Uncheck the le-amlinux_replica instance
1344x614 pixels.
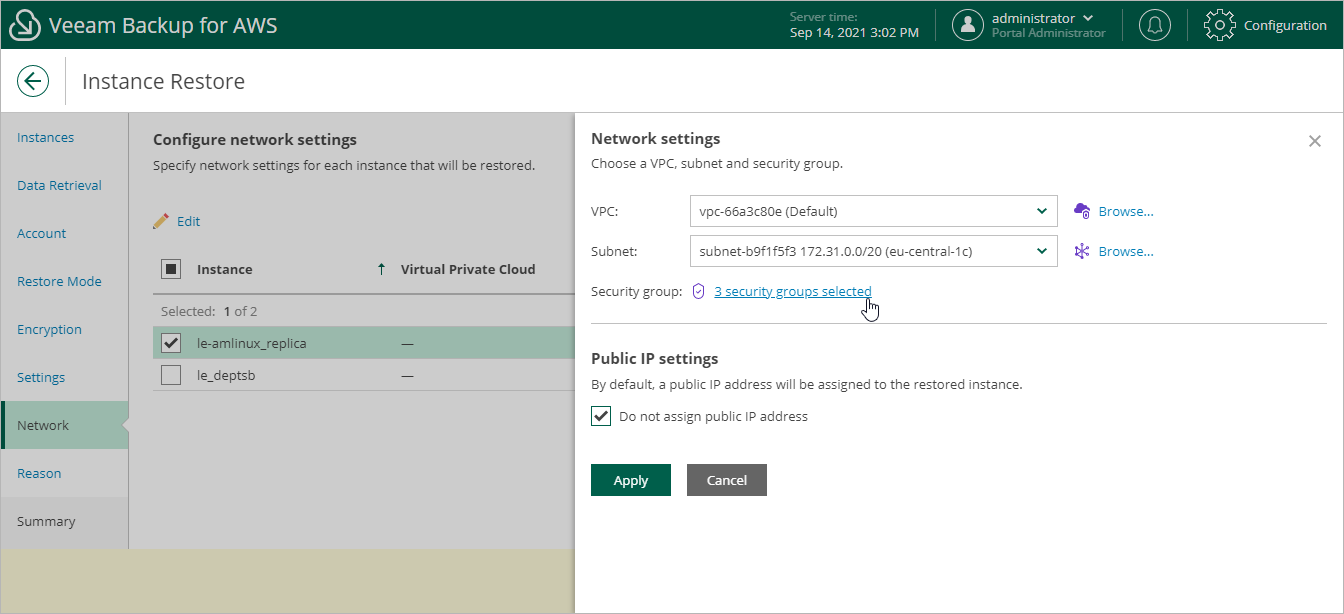click(168, 342)
